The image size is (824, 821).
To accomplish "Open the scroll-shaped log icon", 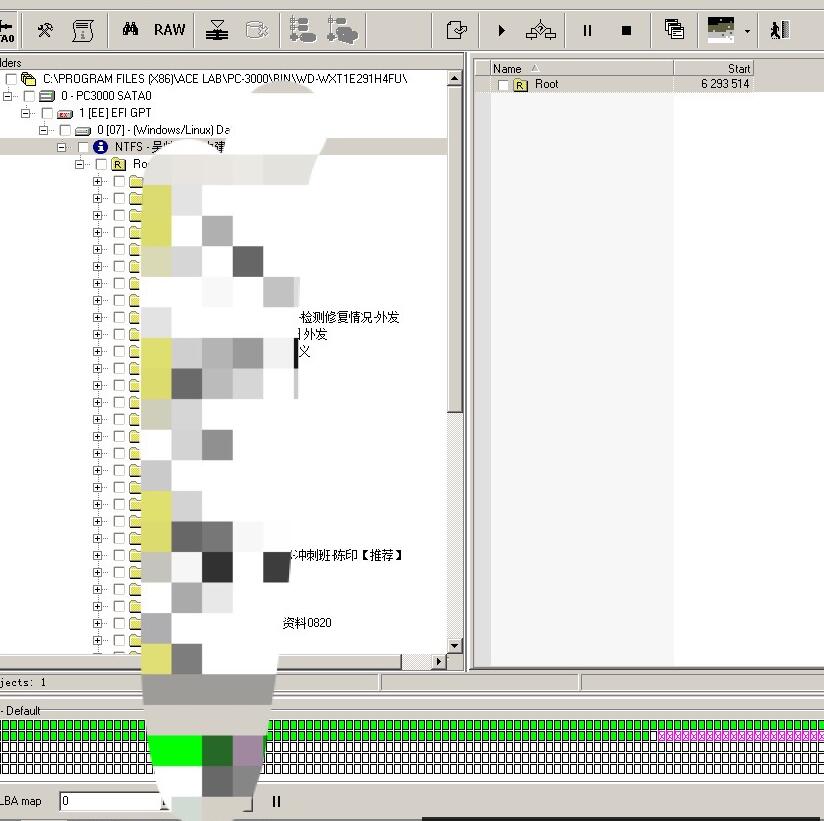I will pyautogui.click(x=83, y=30).
